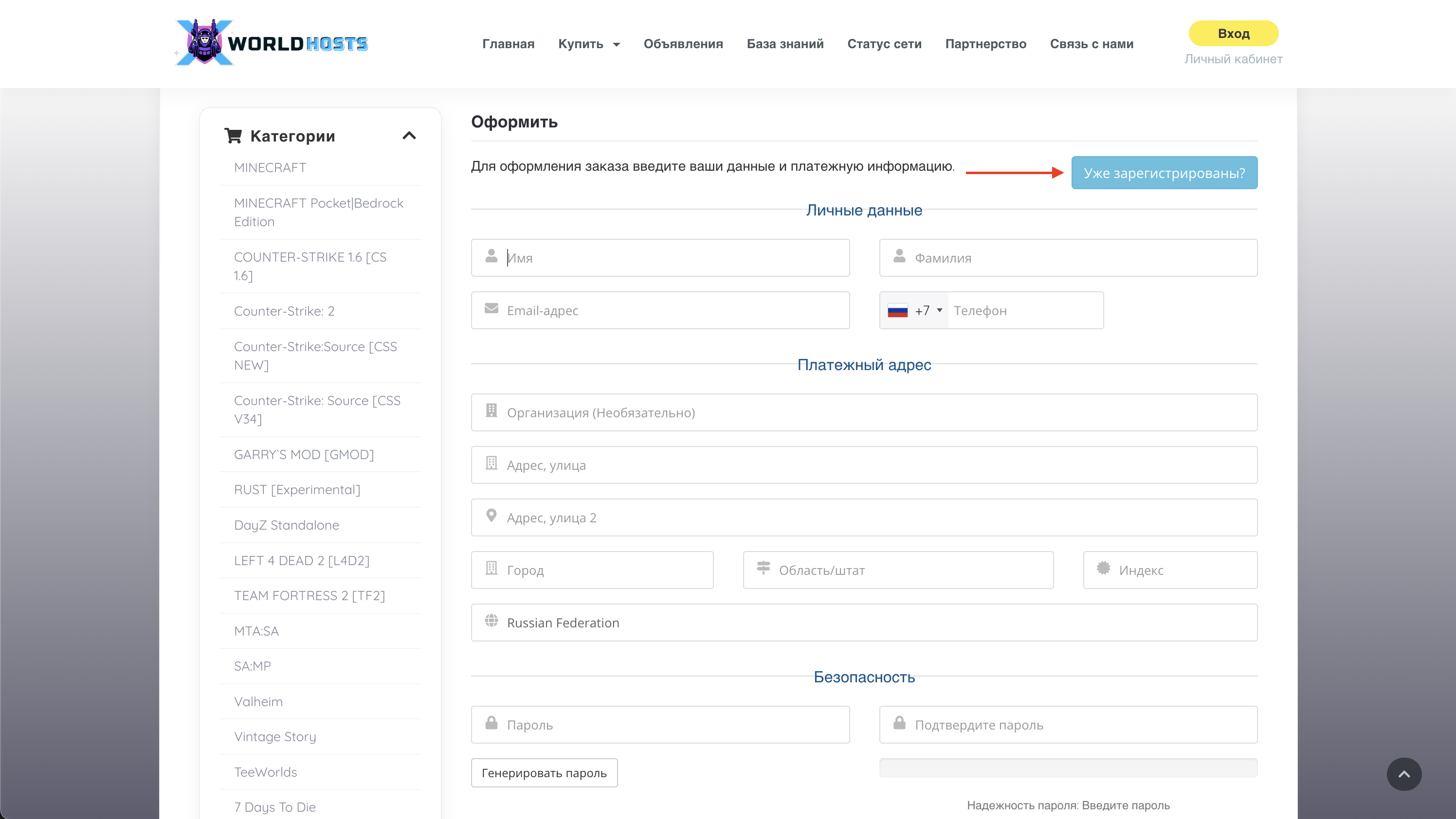Collapse the Категории panel with the chevron

pyautogui.click(x=409, y=136)
